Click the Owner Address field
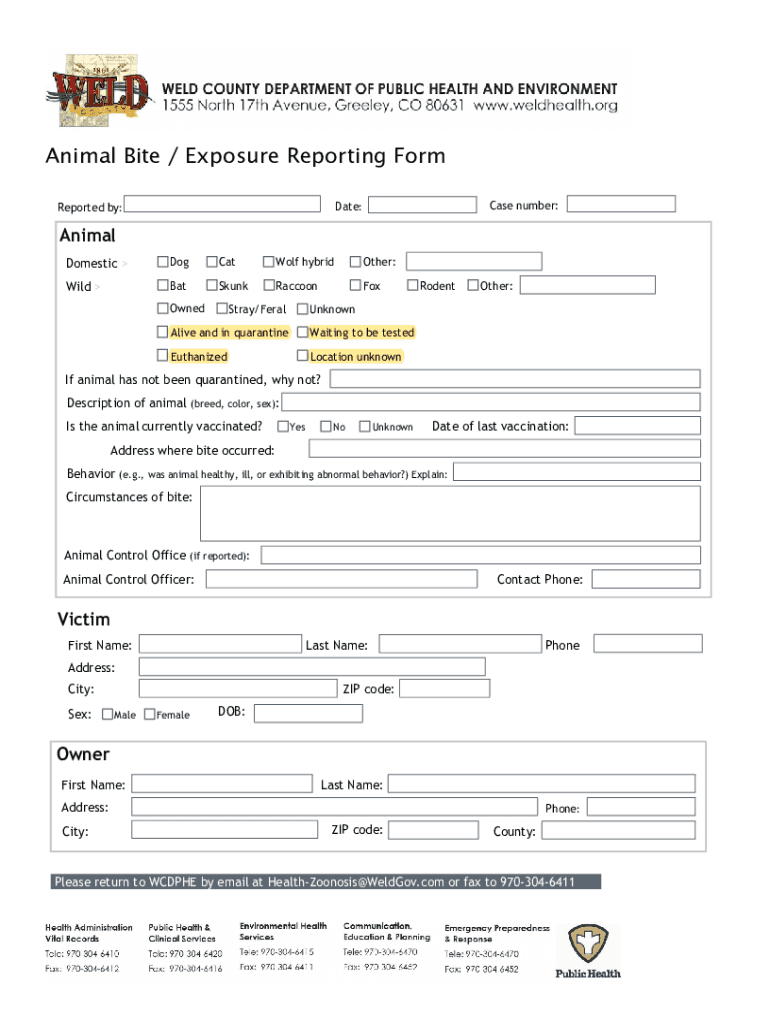 click(x=334, y=807)
